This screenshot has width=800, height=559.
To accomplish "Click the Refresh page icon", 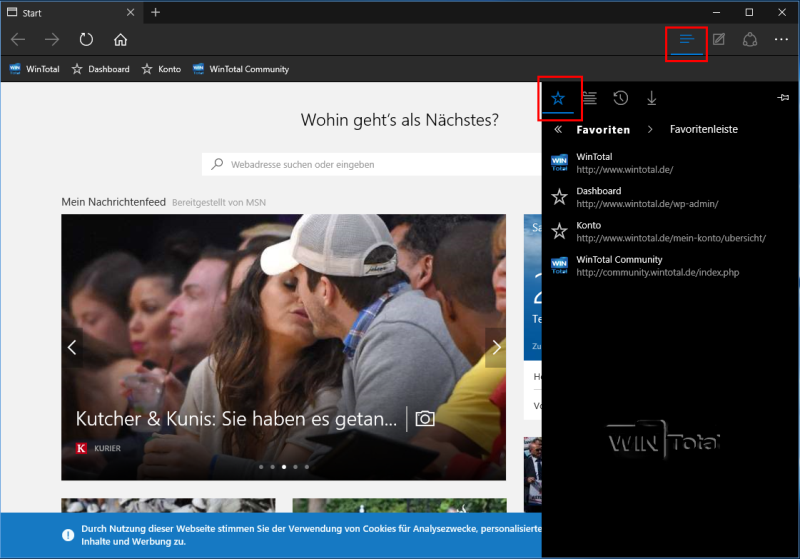I will [87, 40].
